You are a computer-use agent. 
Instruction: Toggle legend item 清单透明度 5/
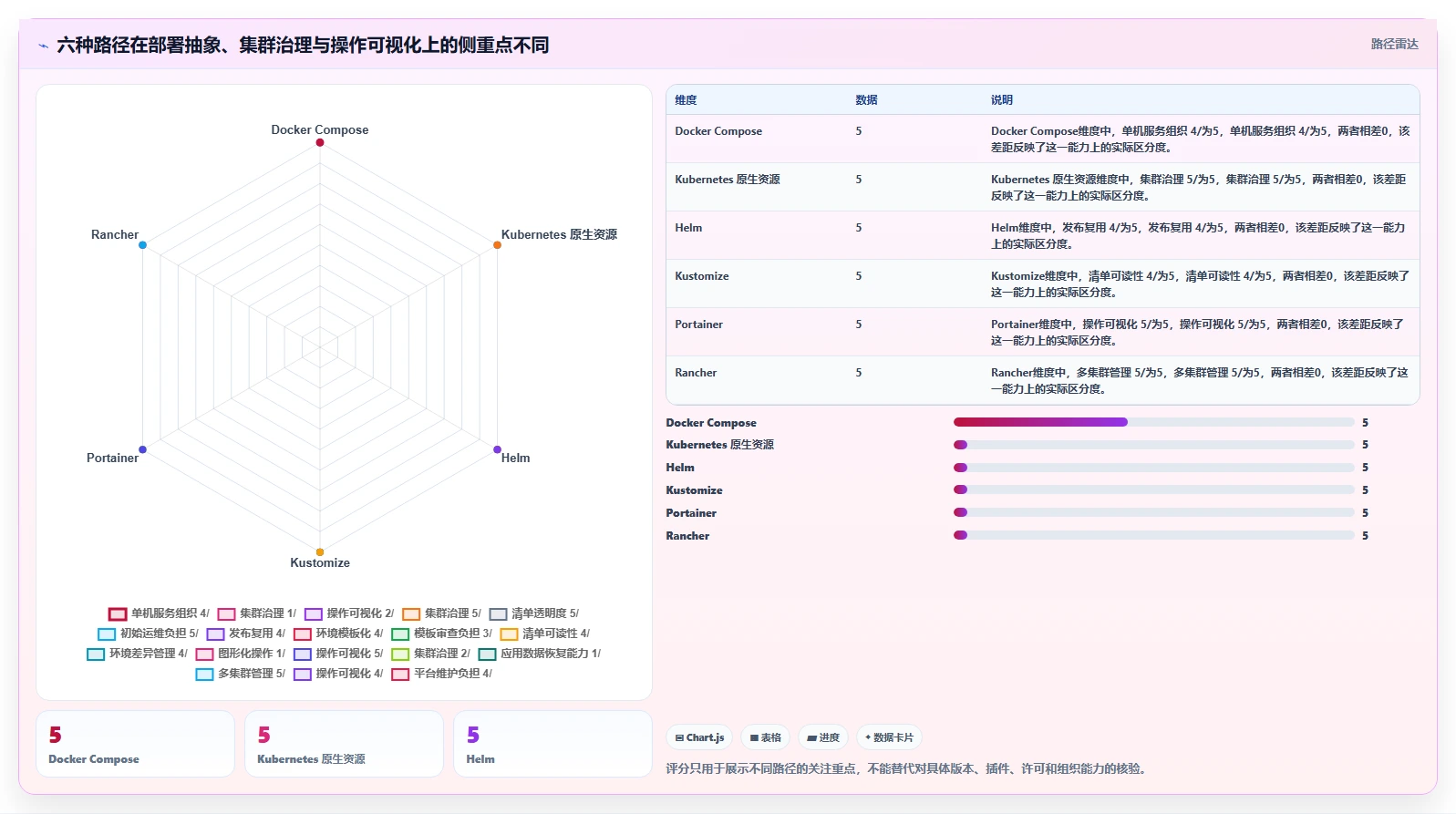pos(534,613)
